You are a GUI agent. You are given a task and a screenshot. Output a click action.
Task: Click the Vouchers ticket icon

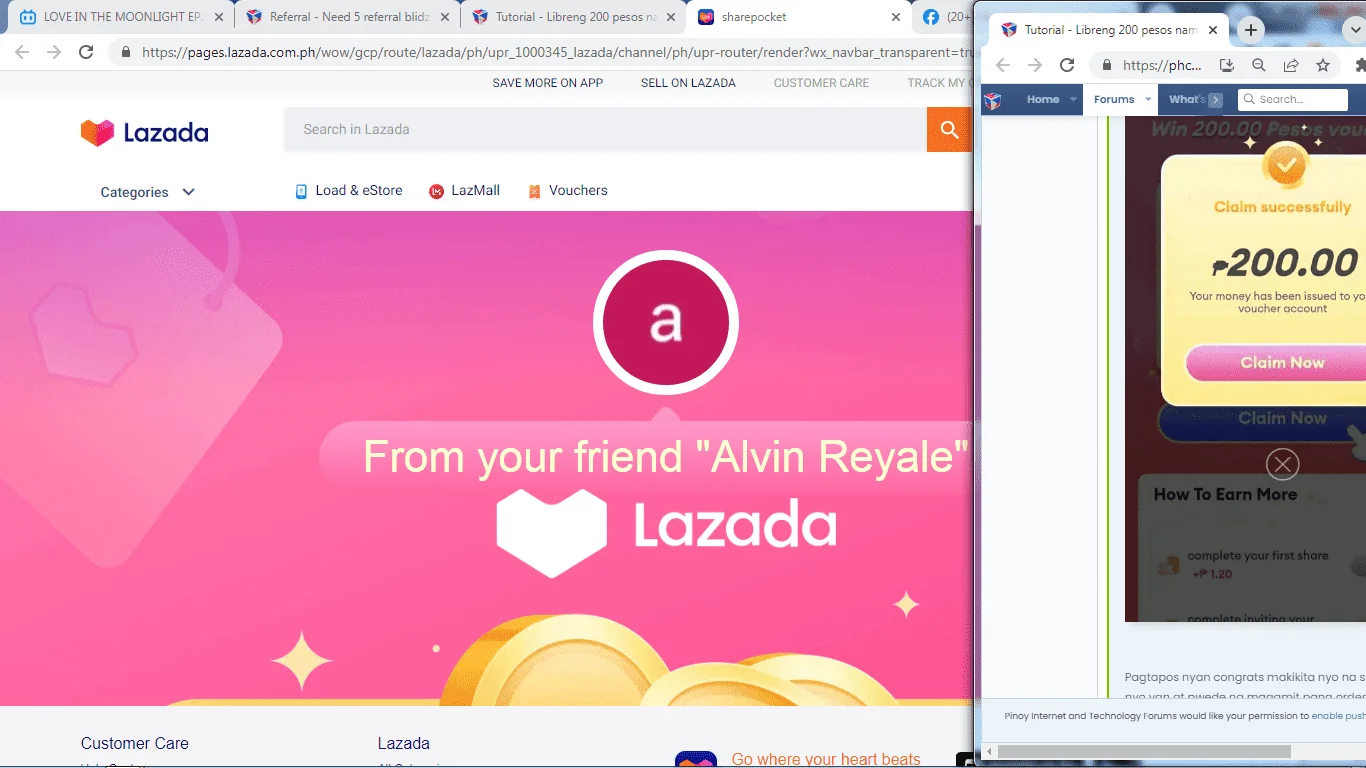[x=534, y=191]
